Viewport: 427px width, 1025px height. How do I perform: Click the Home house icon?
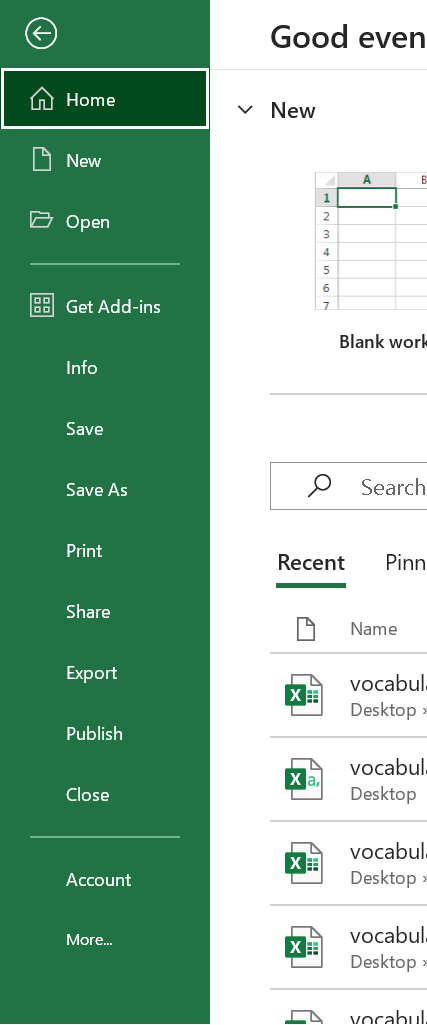(x=42, y=99)
